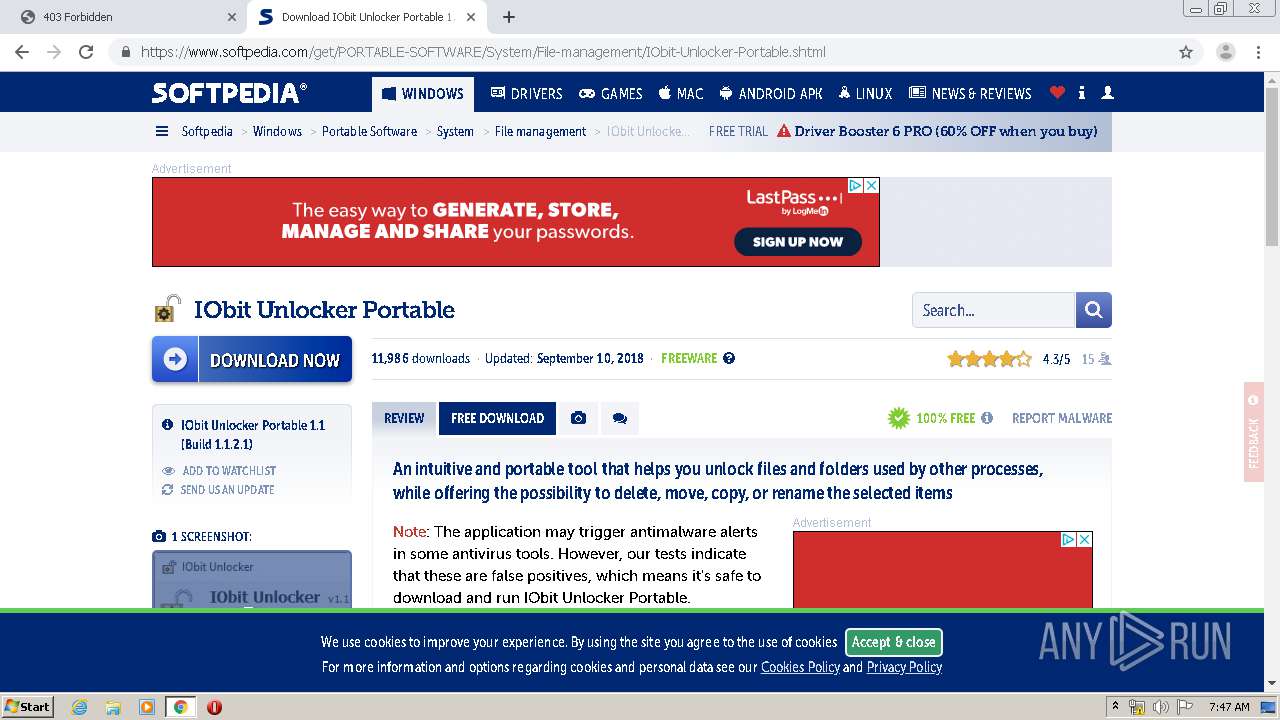Reload the page with refresh icon
Screen dimensions: 1280x720
tap(86, 52)
